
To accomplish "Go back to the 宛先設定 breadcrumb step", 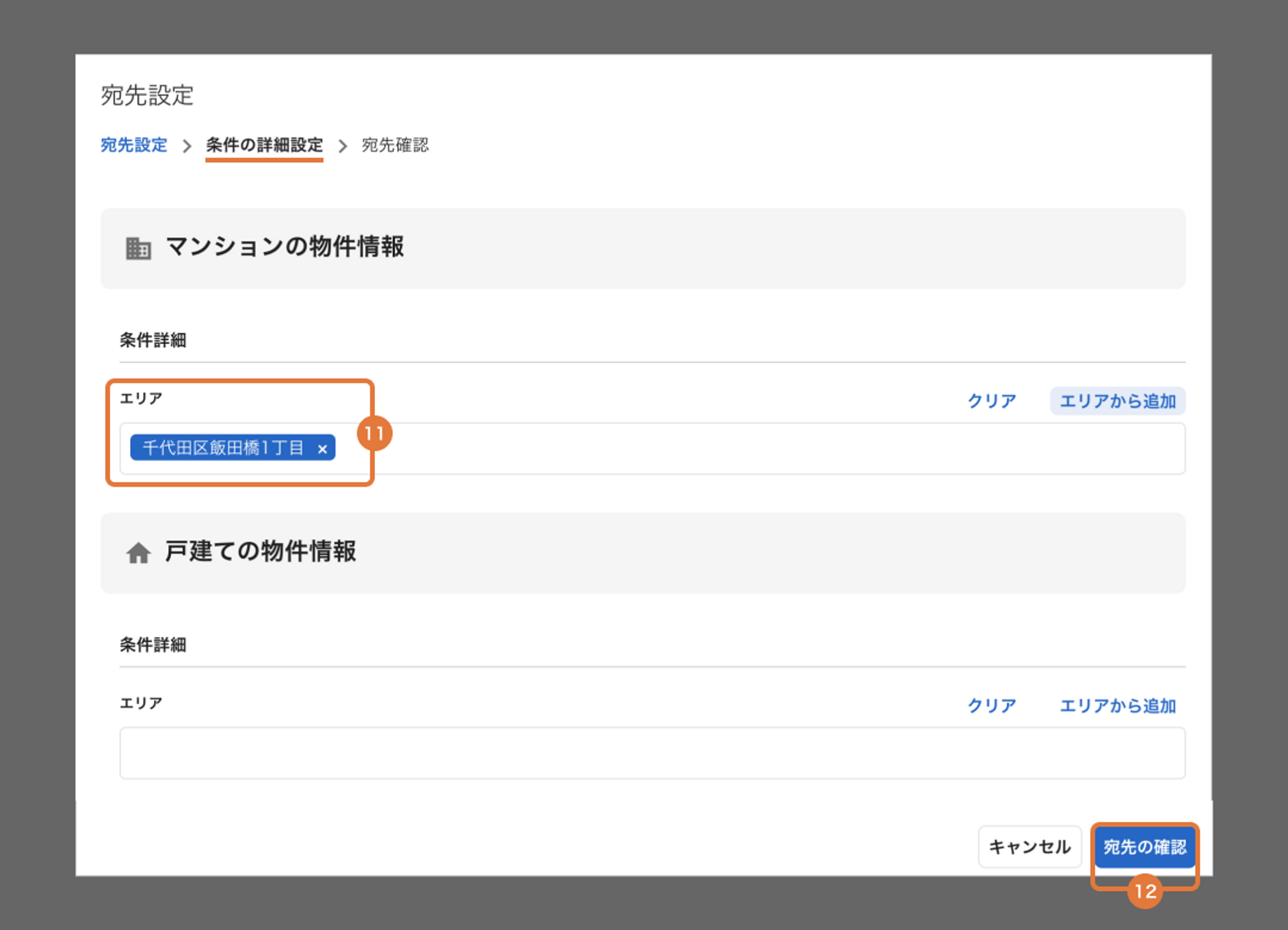I will 134,145.
